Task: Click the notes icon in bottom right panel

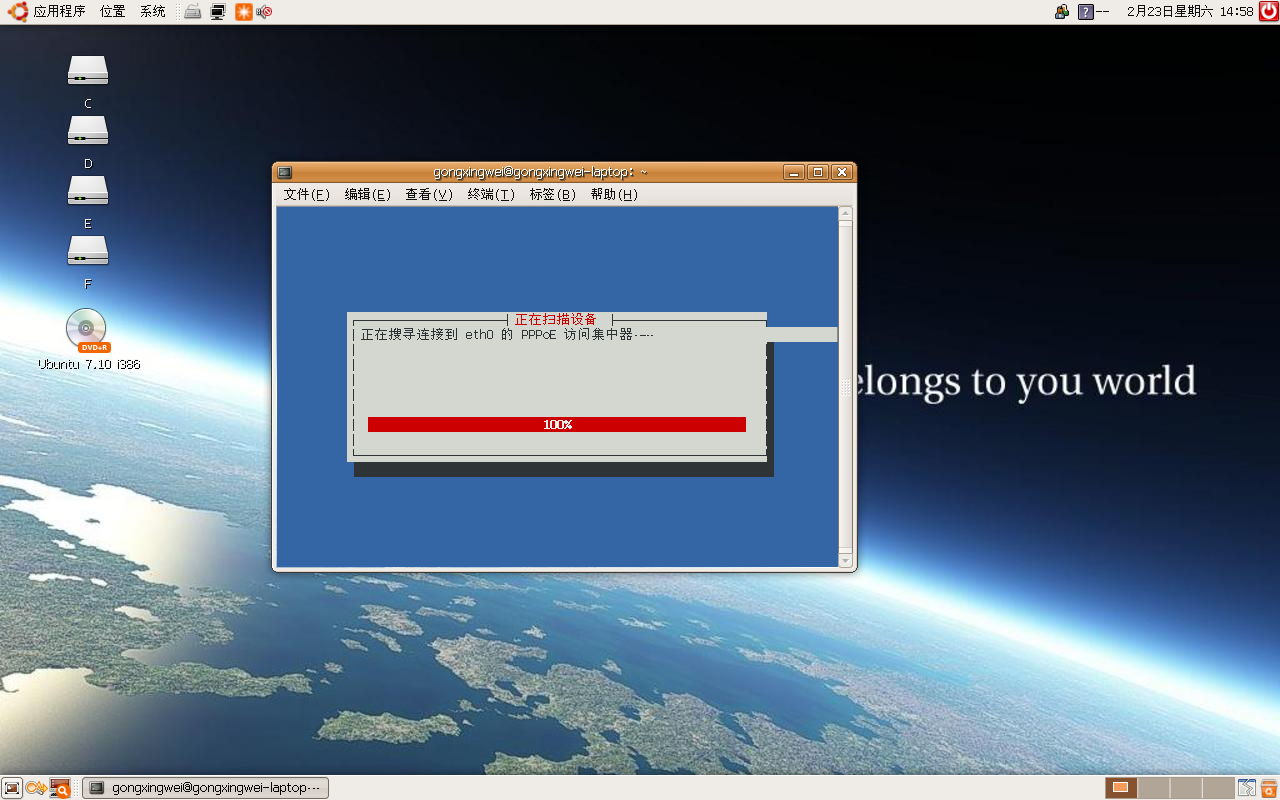Action: click(x=1246, y=788)
